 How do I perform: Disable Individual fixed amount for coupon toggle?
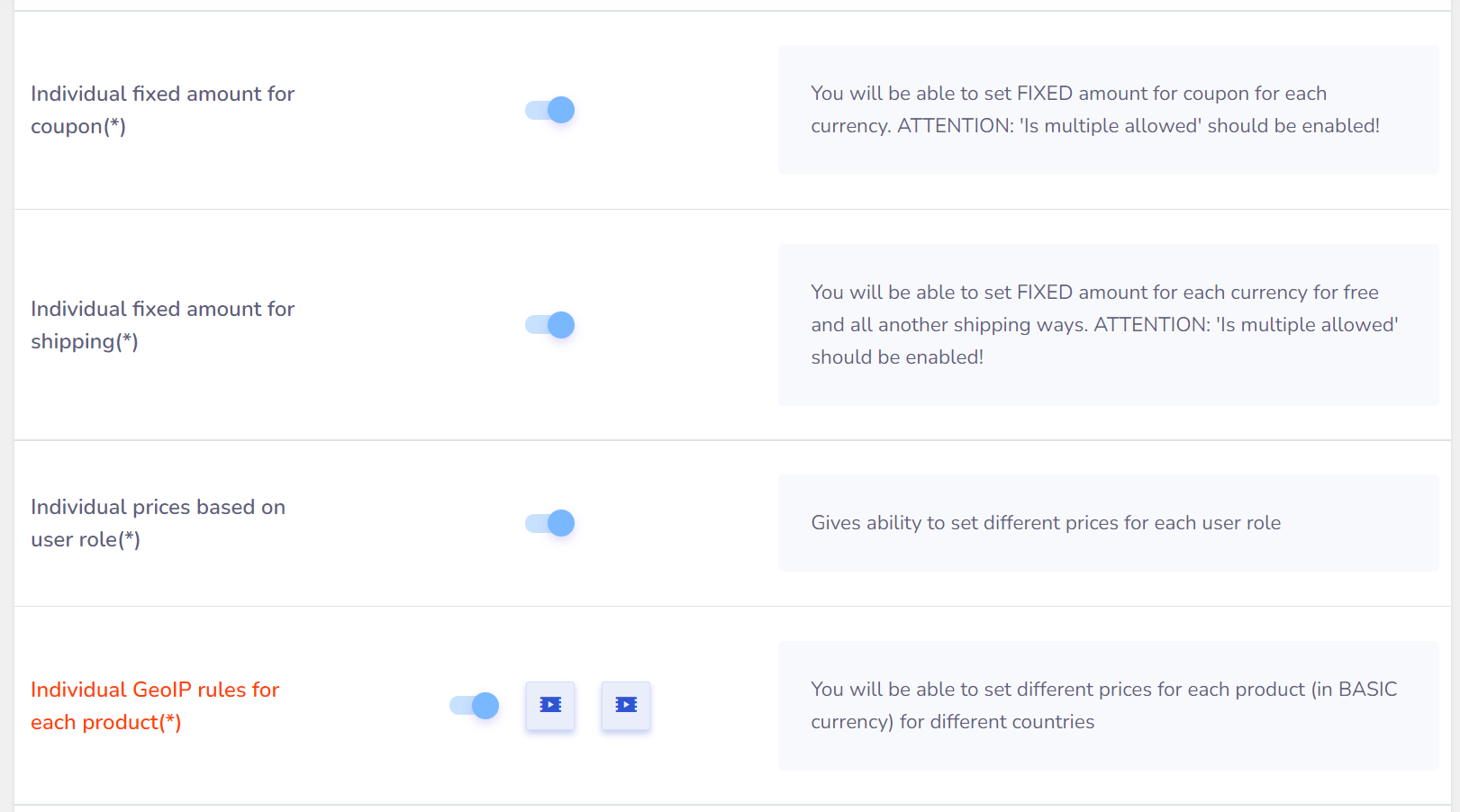click(x=549, y=110)
